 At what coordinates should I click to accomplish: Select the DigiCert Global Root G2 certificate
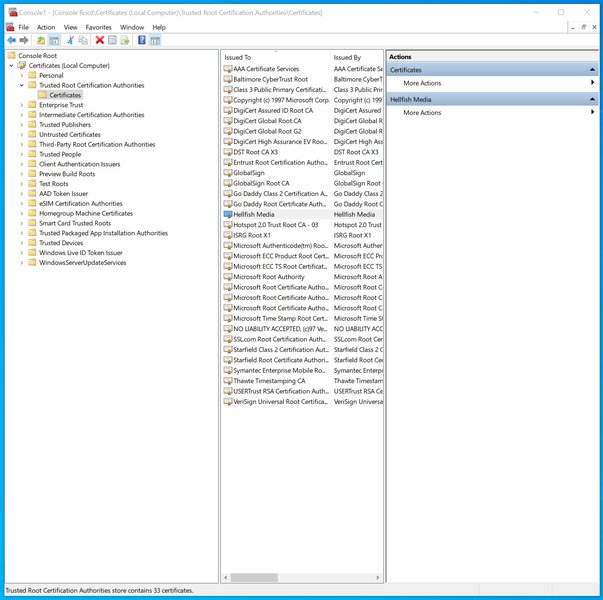[x=267, y=131]
